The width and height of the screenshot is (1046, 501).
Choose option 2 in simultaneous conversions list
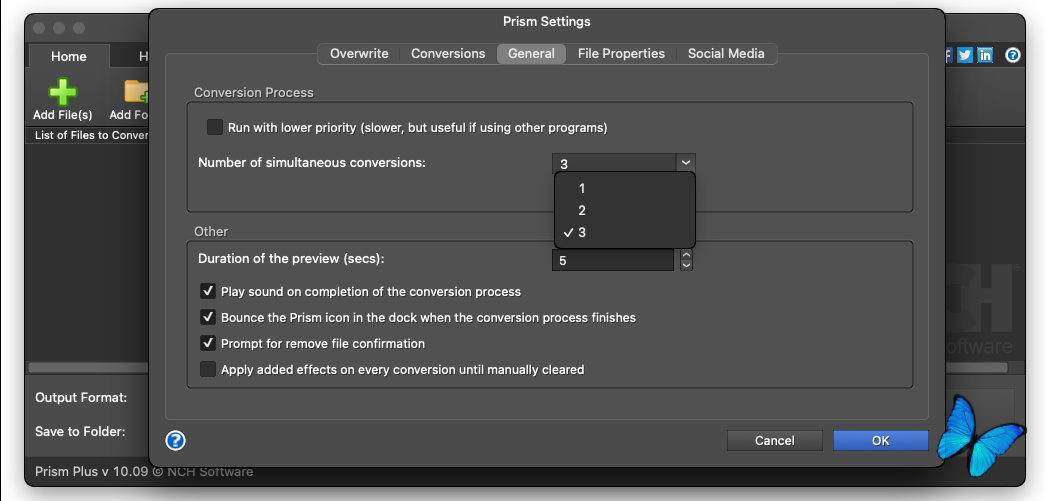pyautogui.click(x=582, y=210)
